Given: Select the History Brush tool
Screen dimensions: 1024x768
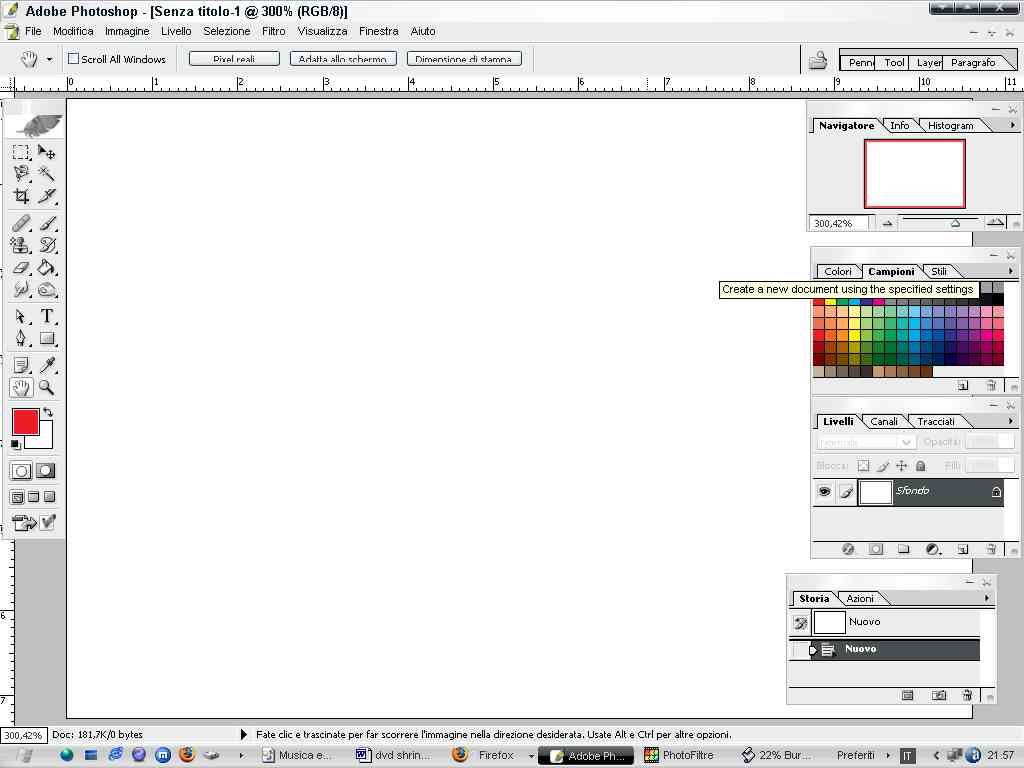Looking at the screenshot, I should [46, 246].
